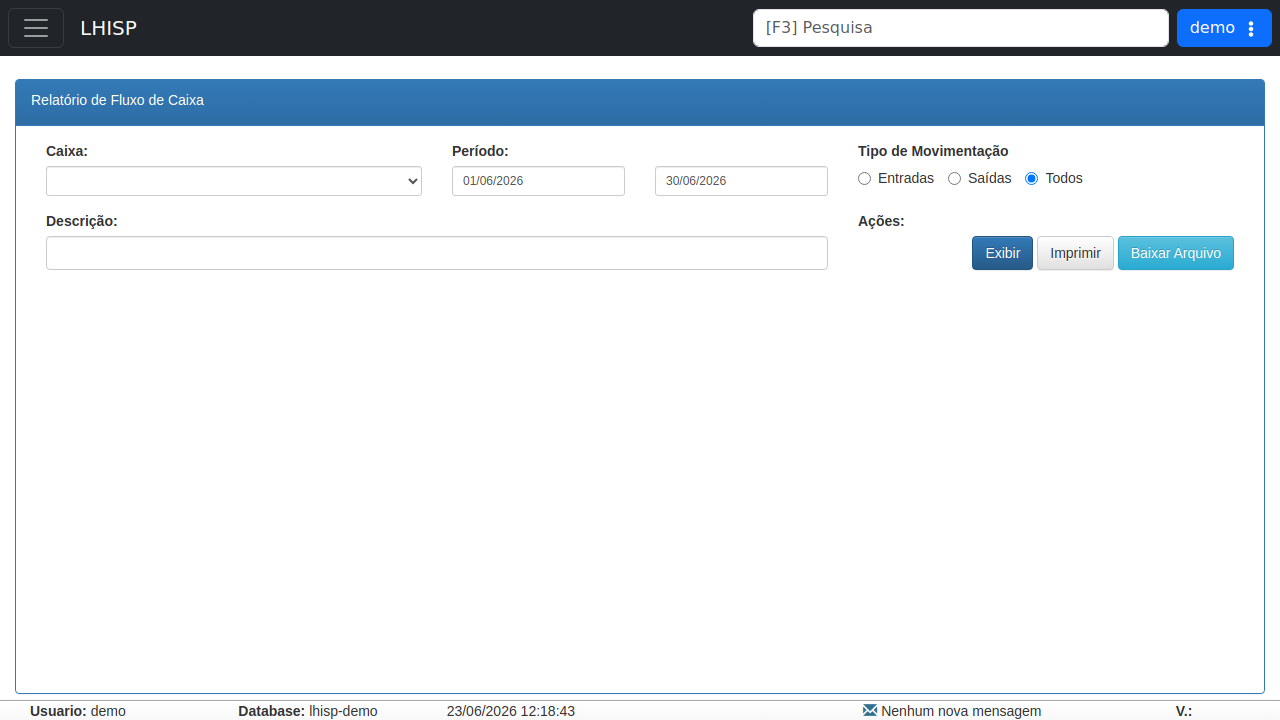Open the demo user menu
The image size is (1280, 720).
coord(1224,28)
